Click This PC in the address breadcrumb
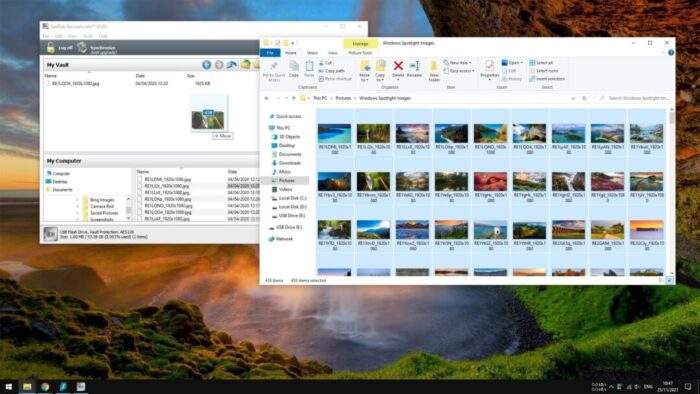Image resolution: width=700 pixels, height=394 pixels. point(320,98)
